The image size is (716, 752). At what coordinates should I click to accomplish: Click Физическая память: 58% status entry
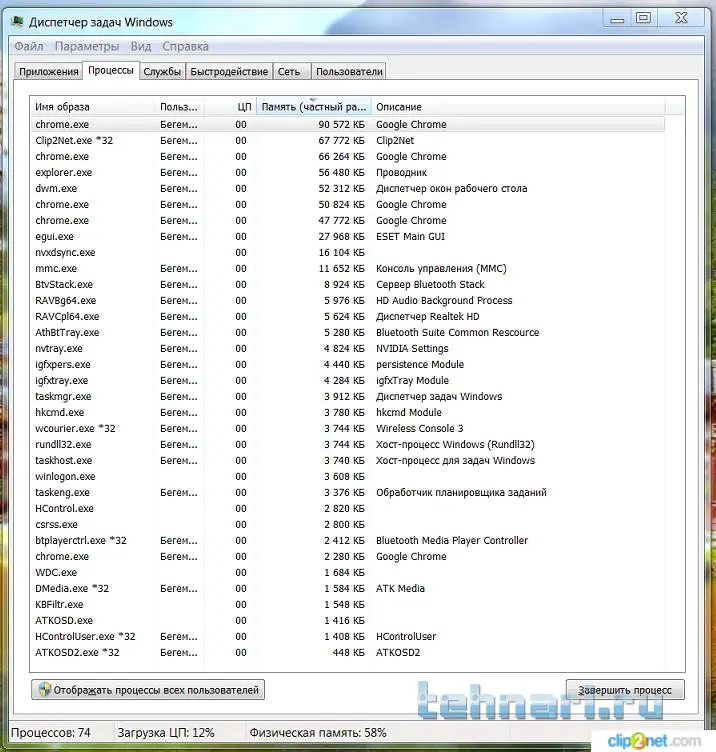point(317,733)
